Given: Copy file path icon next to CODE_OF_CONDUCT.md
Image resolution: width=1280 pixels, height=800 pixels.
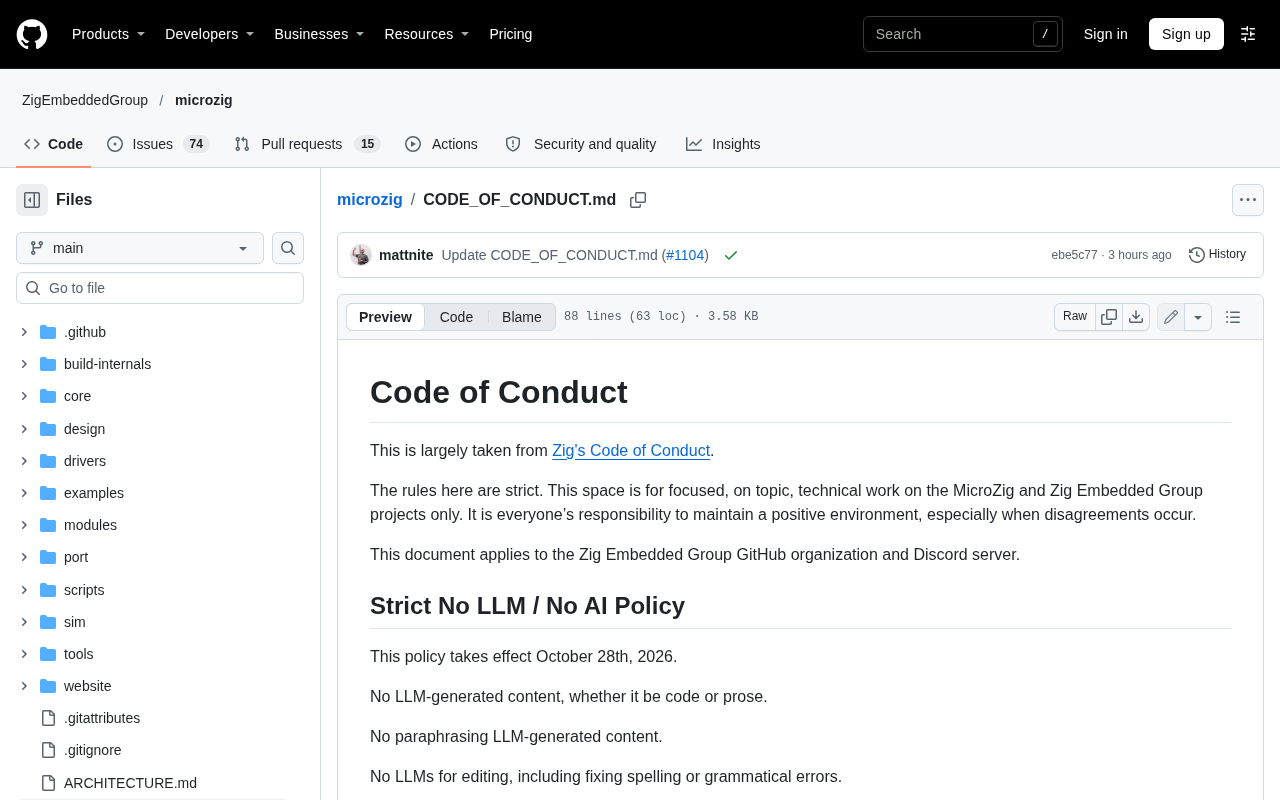Looking at the screenshot, I should tap(638, 200).
